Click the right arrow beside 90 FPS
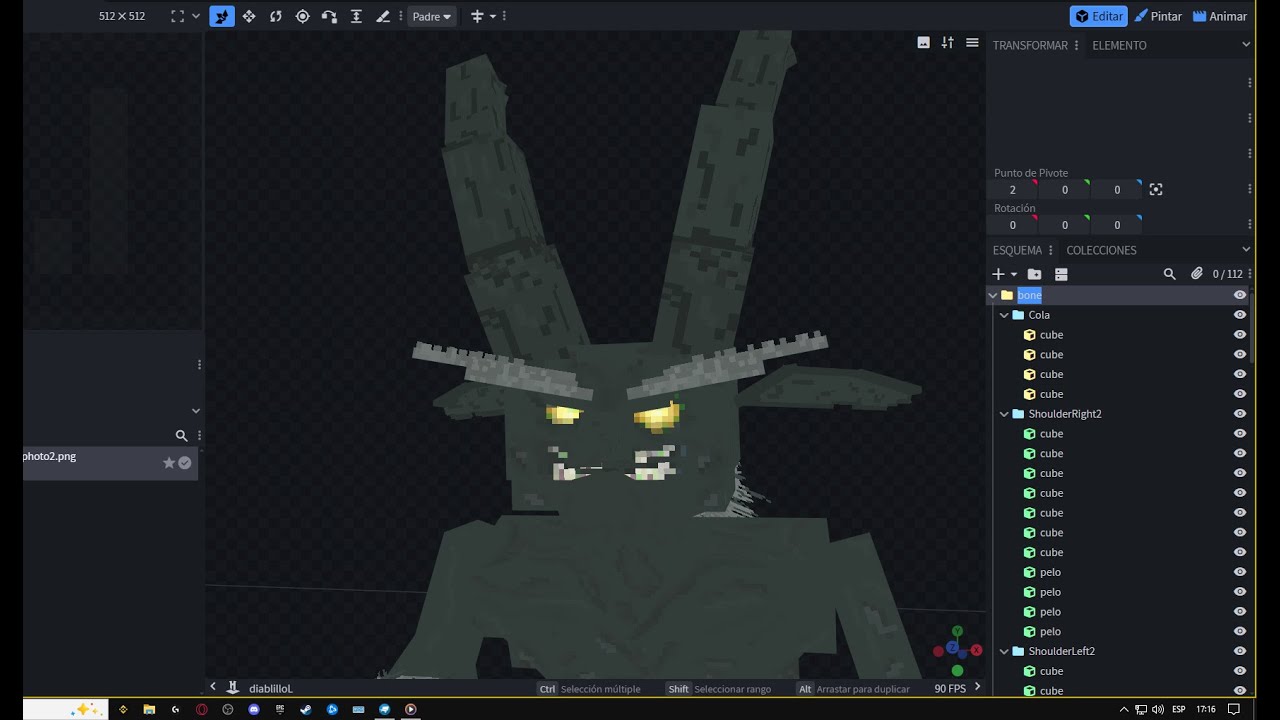Screen dimensions: 1280x720 (977, 687)
